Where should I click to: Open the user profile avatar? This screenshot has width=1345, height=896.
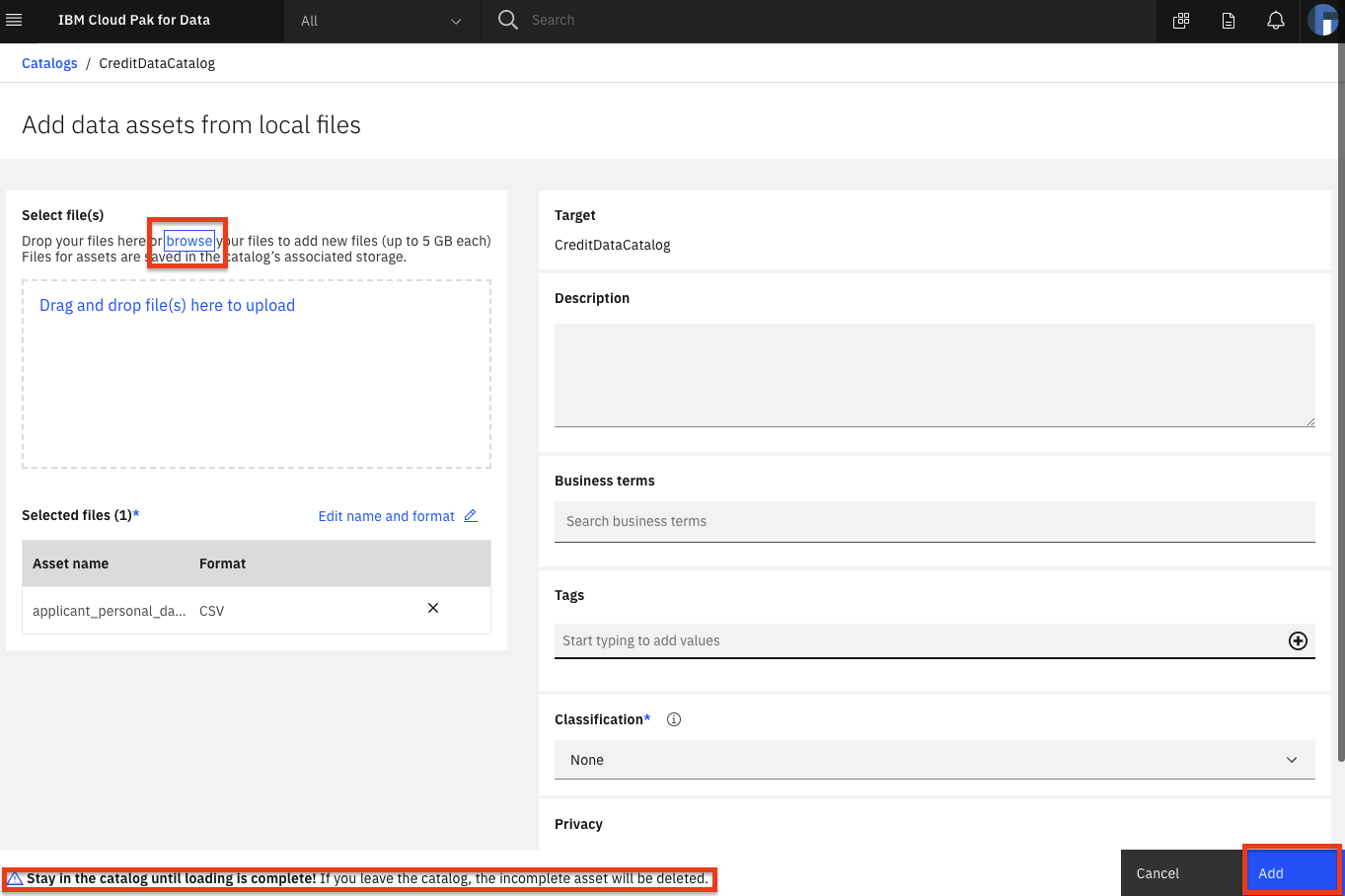(x=1322, y=20)
